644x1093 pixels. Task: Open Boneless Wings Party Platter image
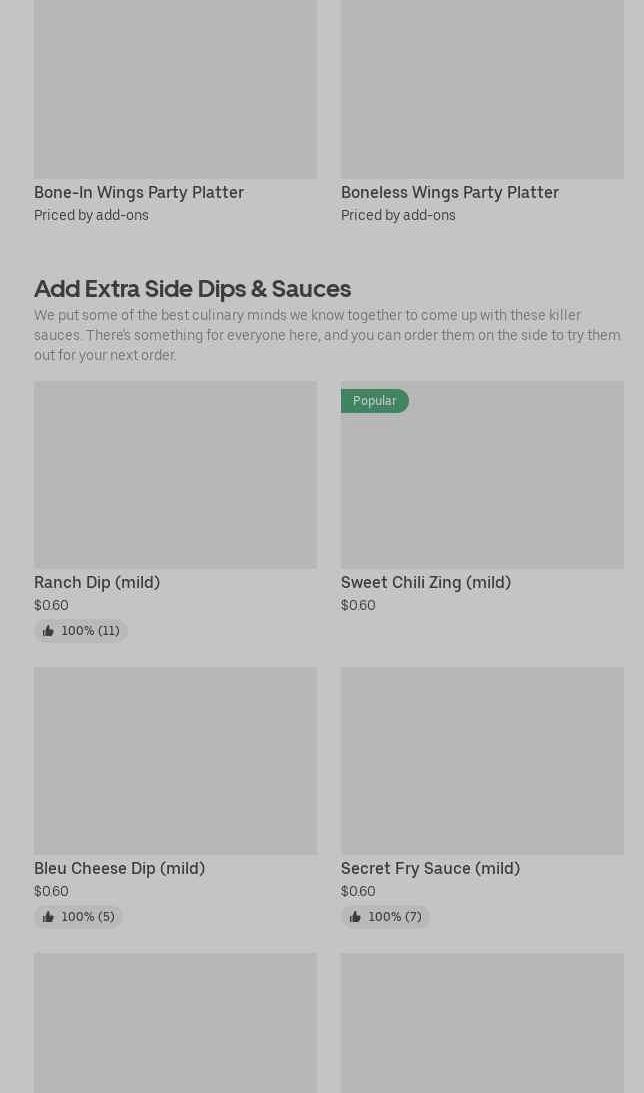pos(482,90)
